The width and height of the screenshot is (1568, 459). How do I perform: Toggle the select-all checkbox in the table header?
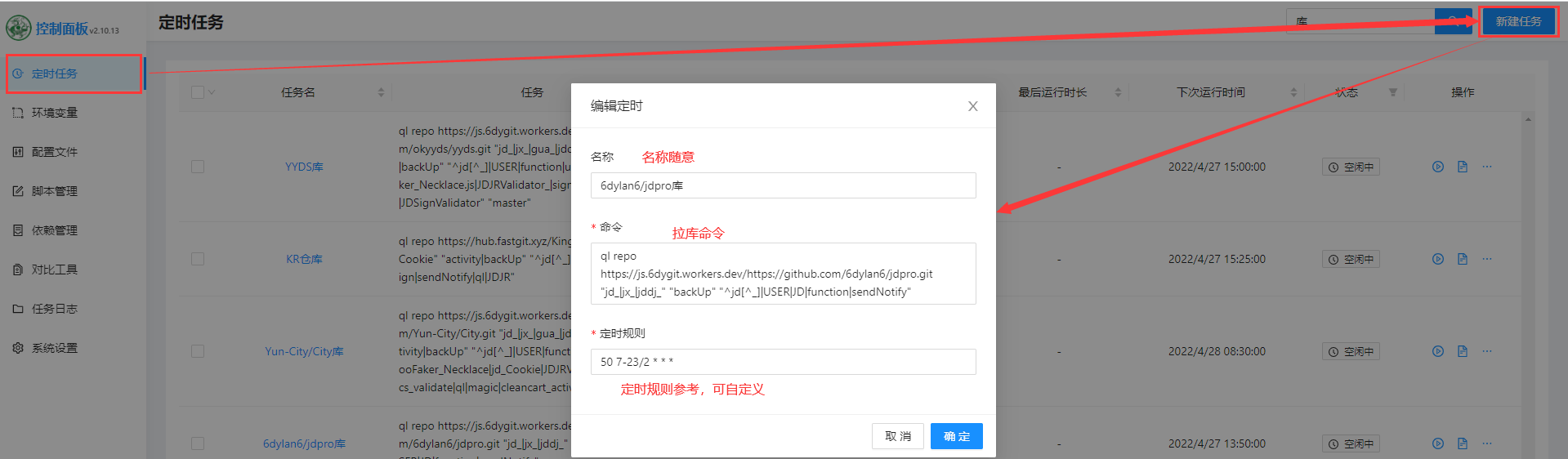pyautogui.click(x=197, y=92)
